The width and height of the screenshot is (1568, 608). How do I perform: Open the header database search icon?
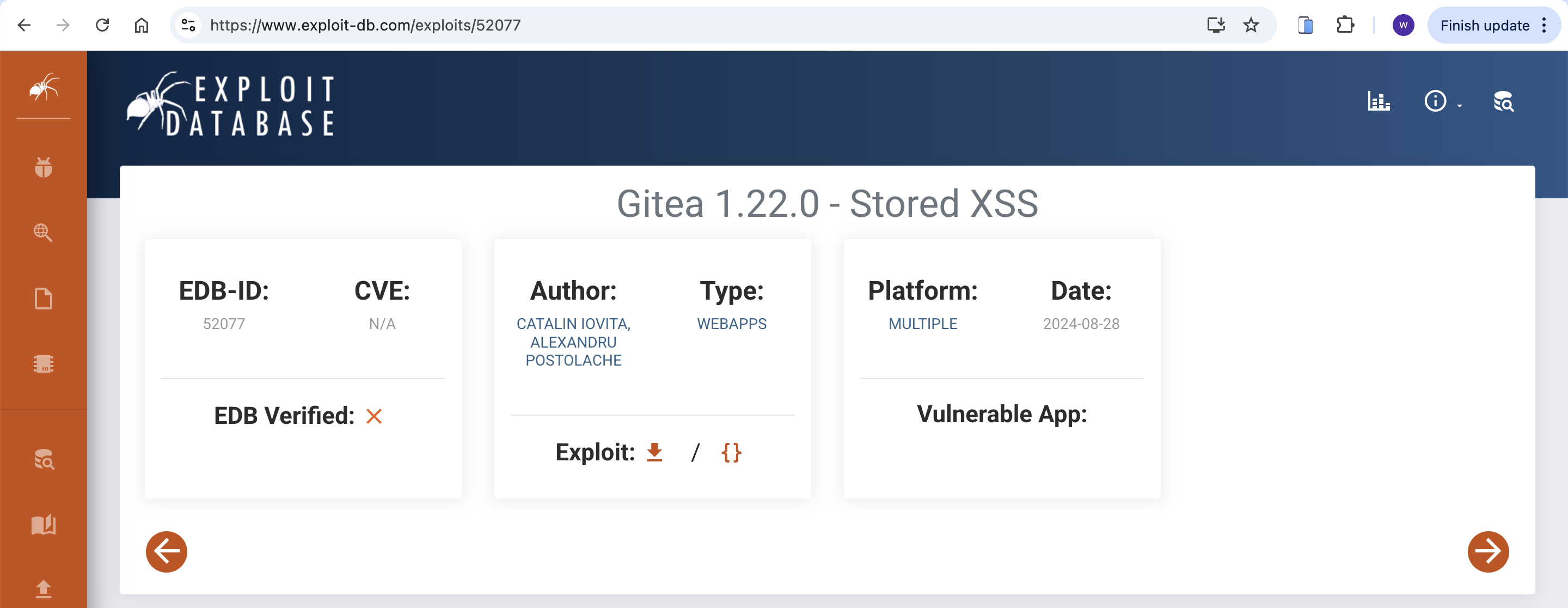click(x=1503, y=101)
